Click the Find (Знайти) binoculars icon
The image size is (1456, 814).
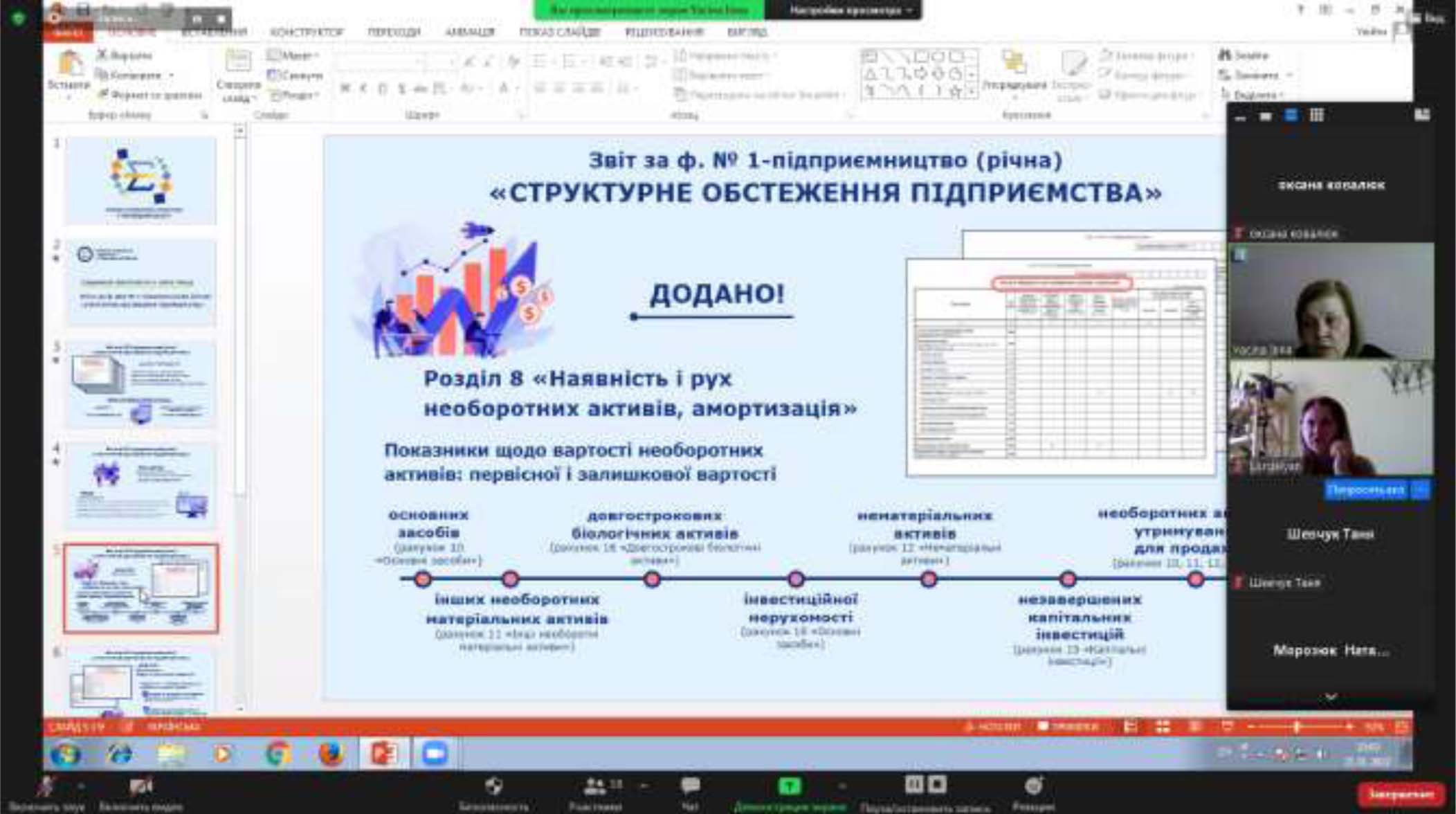[1225, 55]
